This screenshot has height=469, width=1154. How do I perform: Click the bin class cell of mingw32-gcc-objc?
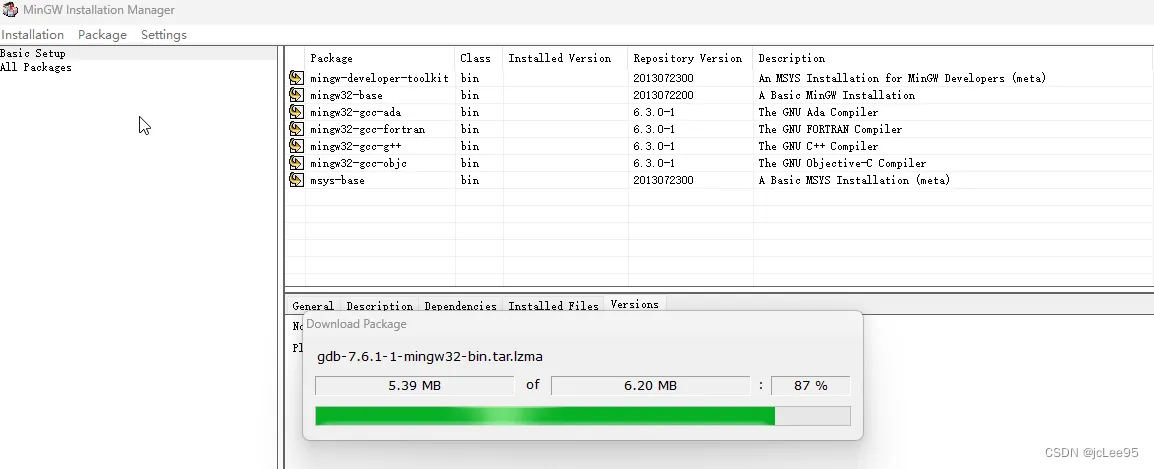pyautogui.click(x=470, y=163)
